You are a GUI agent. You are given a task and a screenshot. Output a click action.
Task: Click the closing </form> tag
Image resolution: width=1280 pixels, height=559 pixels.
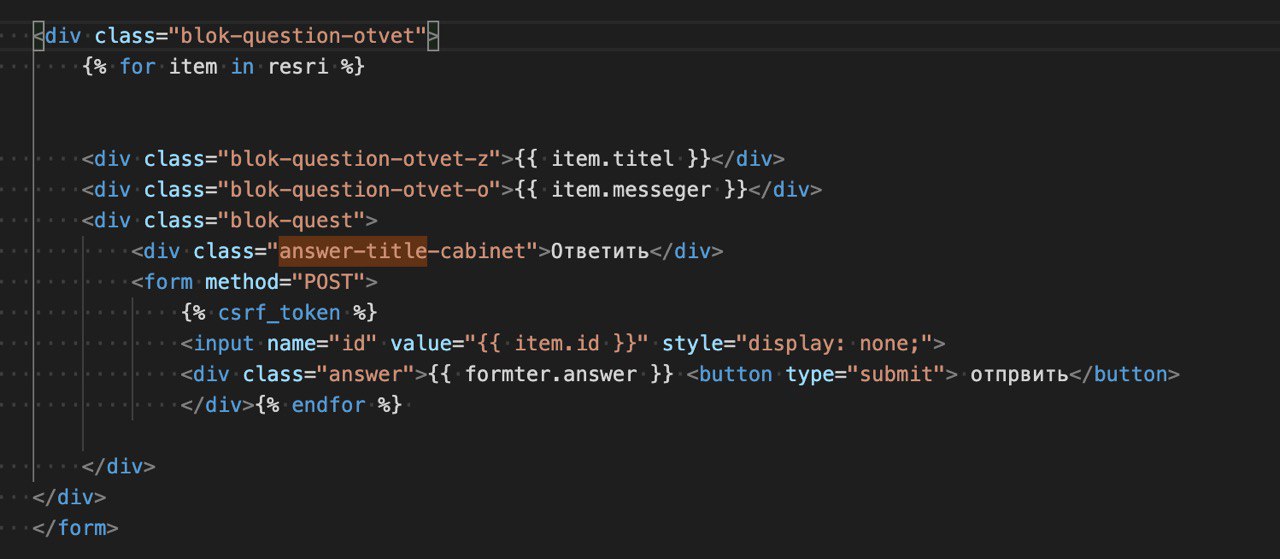pyautogui.click(x=76, y=528)
